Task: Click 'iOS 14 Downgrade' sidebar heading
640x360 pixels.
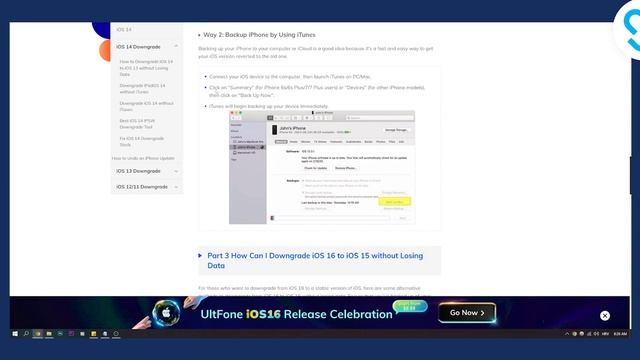Action: (138, 47)
